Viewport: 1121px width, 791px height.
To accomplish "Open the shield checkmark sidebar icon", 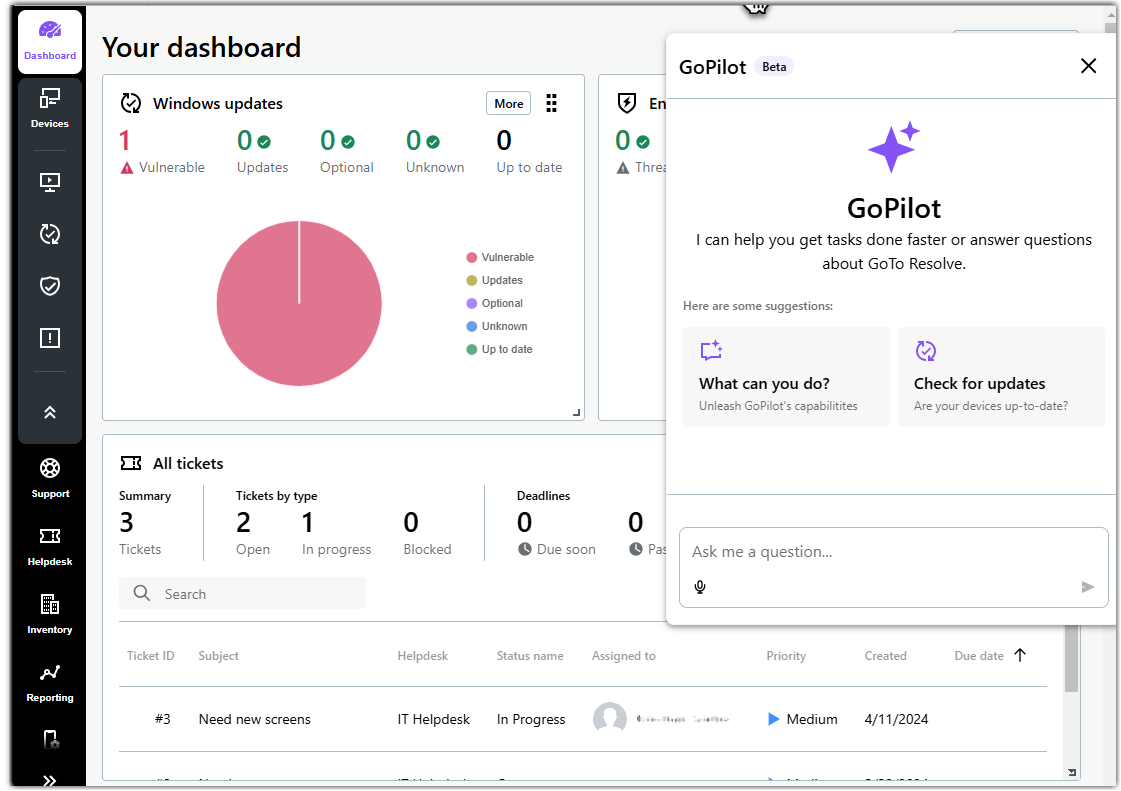I will click(x=50, y=286).
